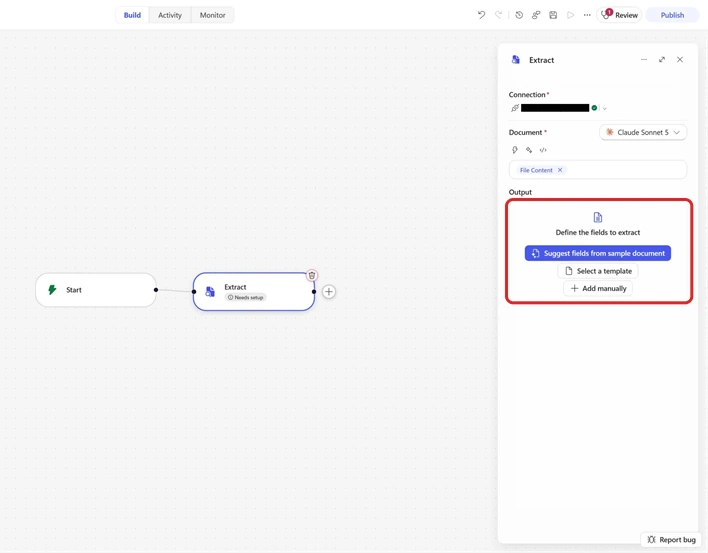Click Select a template button

pyautogui.click(x=598, y=271)
